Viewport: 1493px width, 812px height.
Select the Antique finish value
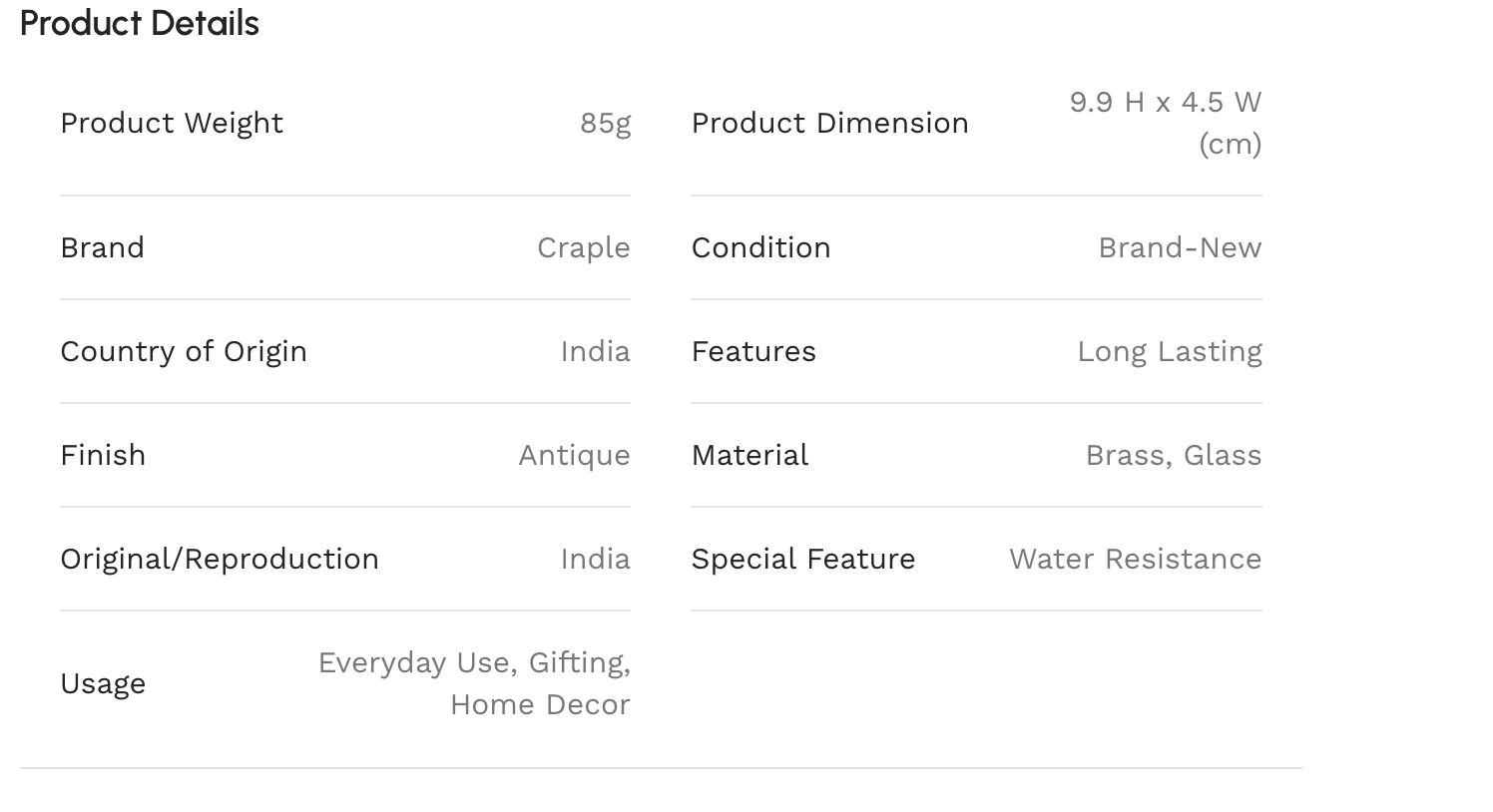point(575,455)
